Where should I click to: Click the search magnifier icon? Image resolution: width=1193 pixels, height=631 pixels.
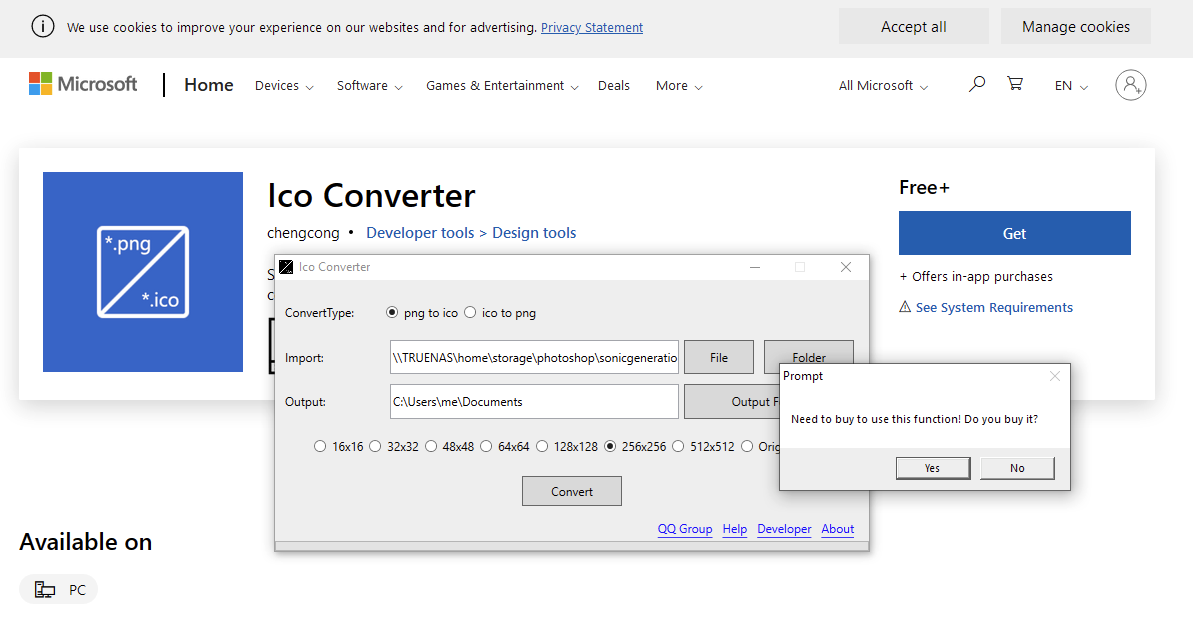click(977, 85)
